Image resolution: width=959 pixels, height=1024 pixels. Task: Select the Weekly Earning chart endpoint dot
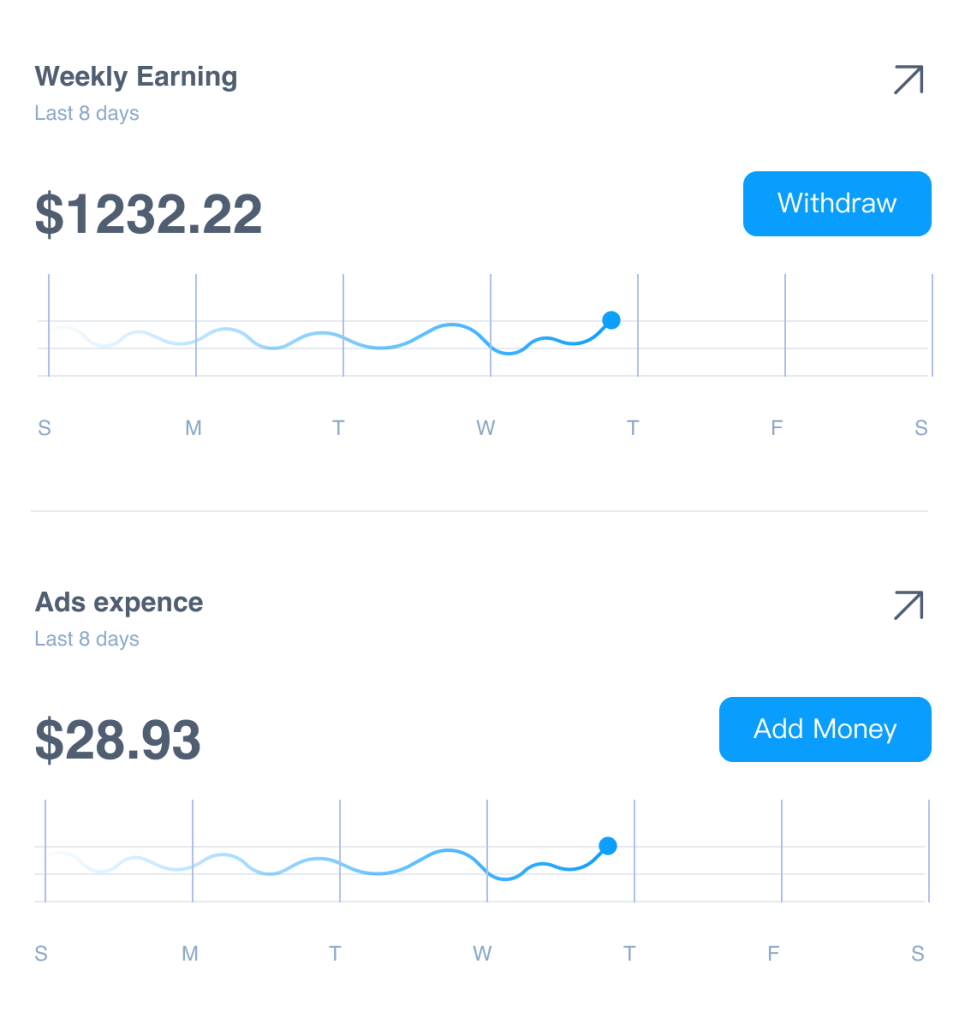pyautogui.click(x=611, y=320)
